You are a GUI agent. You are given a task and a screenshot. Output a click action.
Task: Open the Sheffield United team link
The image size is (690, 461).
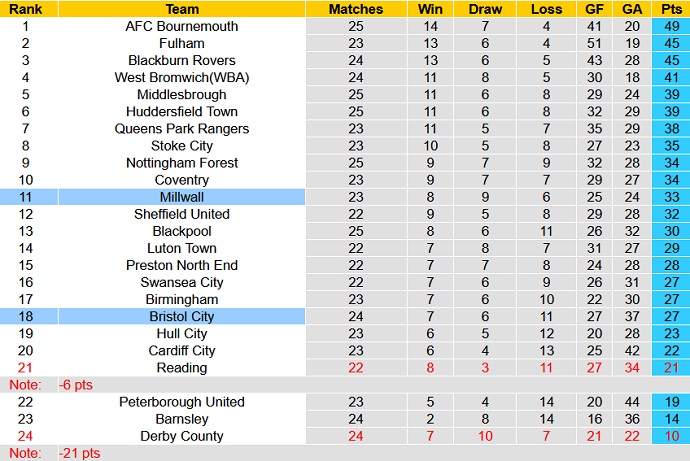tap(181, 214)
